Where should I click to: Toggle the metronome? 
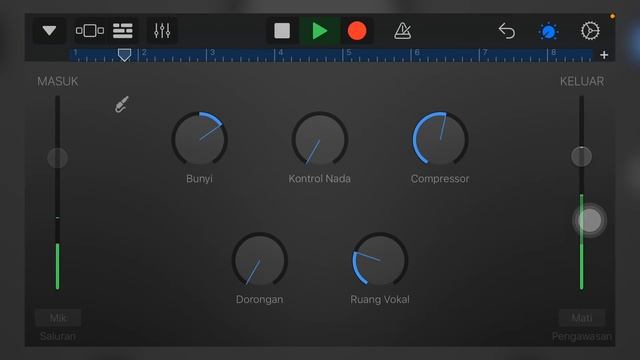(x=402, y=31)
